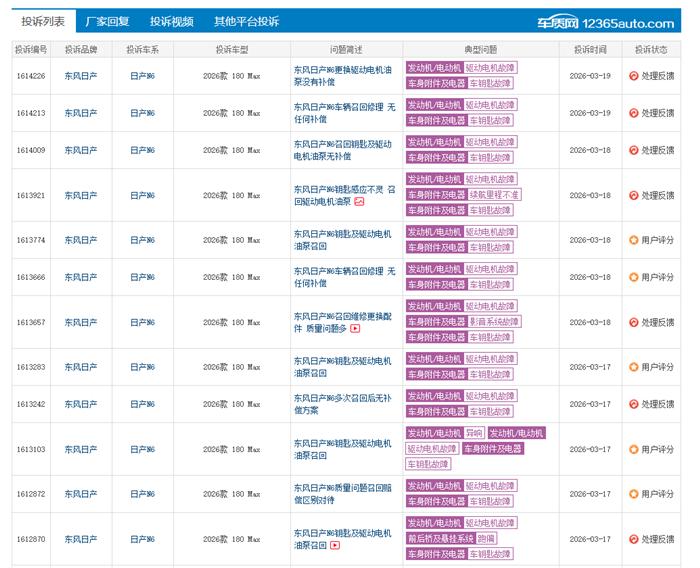Viewport: 700px width, 568px height.
Task: Open the 投诉视频 tab
Action: tap(171, 21)
